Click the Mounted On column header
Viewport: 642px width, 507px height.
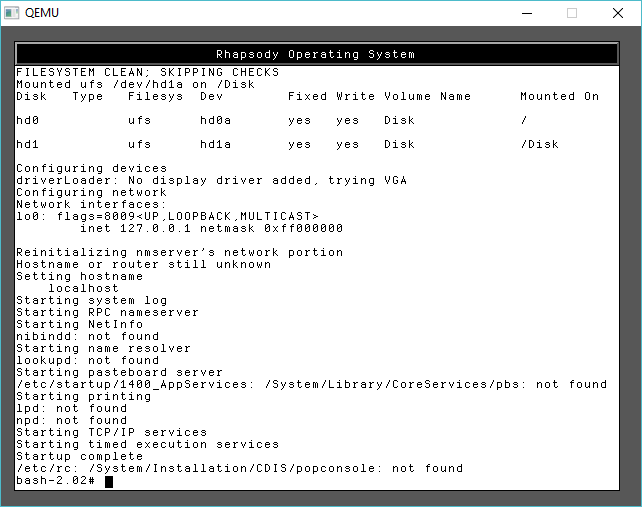(x=559, y=96)
